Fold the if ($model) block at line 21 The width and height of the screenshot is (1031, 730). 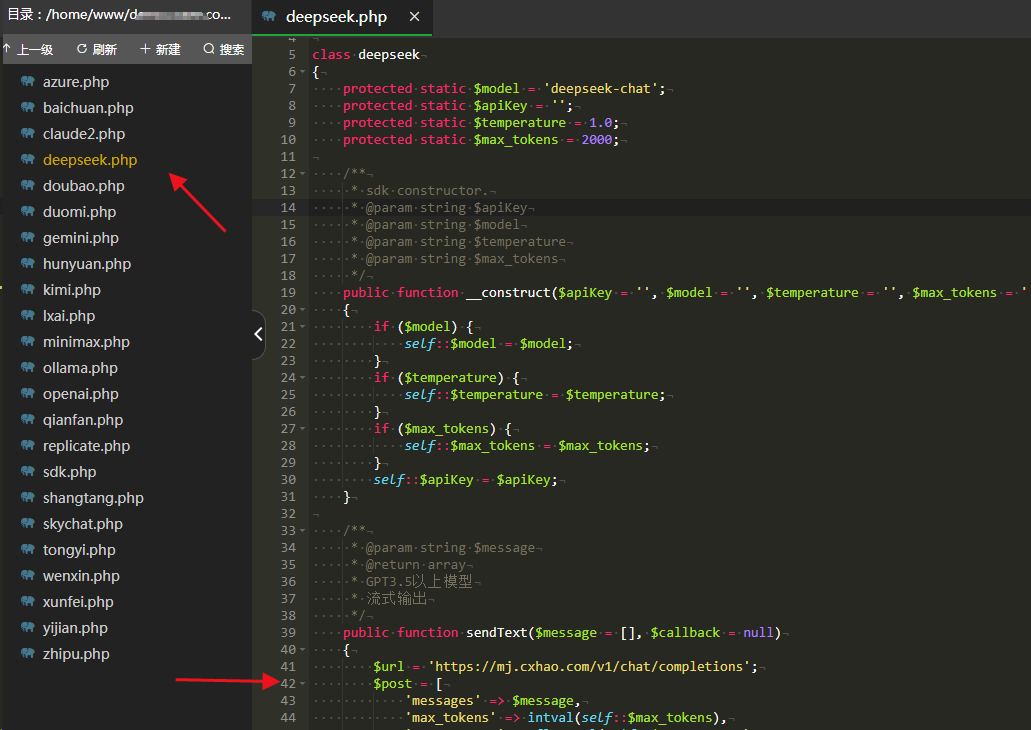tap(302, 326)
